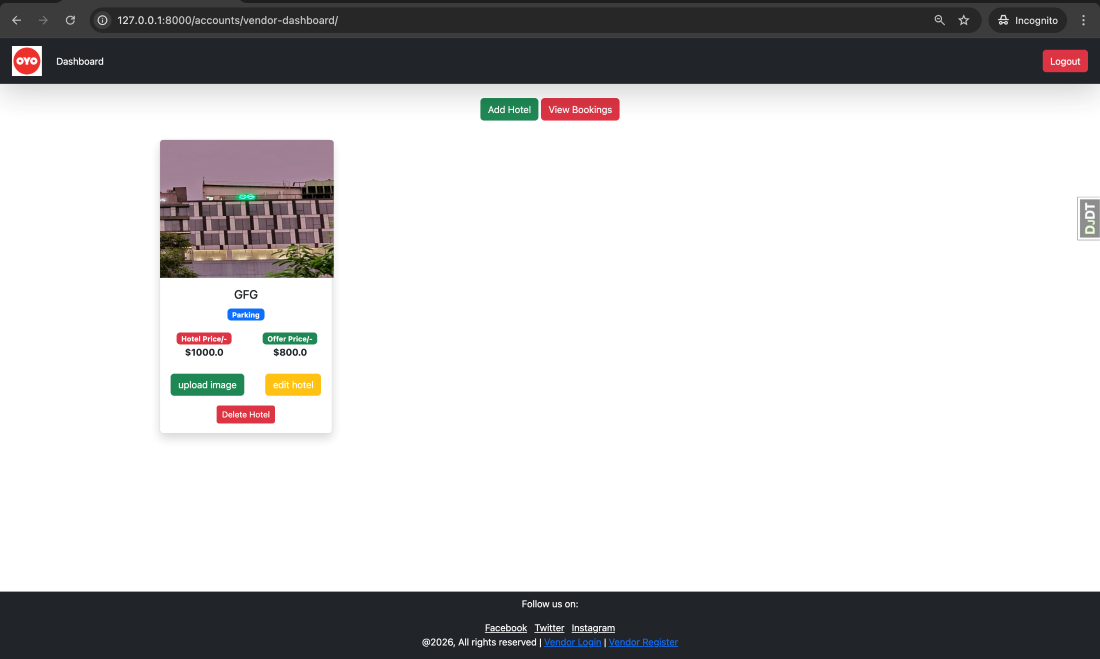
Task: Open the Instagram footer link
Action: [593, 628]
